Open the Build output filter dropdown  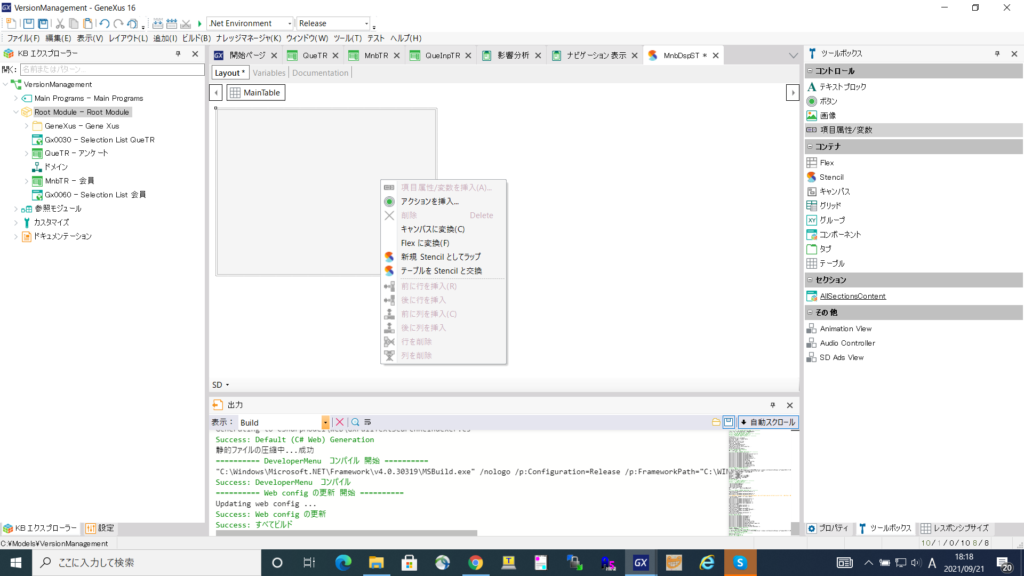(325, 423)
